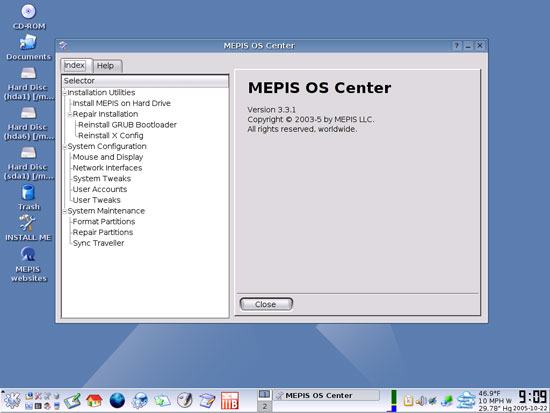Select Repair Partitions
Viewport: 550px width, 413px height.
[103, 232]
